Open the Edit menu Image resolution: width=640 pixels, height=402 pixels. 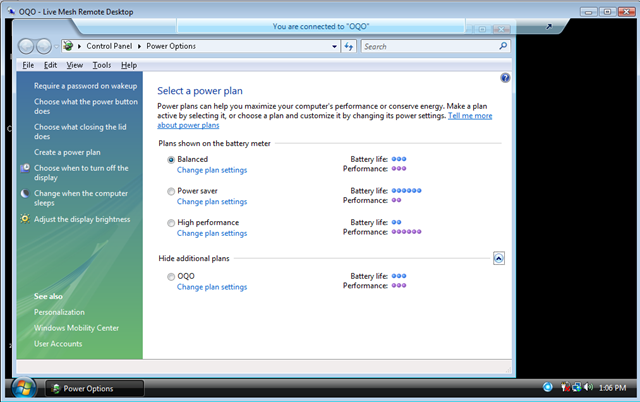click(x=51, y=65)
